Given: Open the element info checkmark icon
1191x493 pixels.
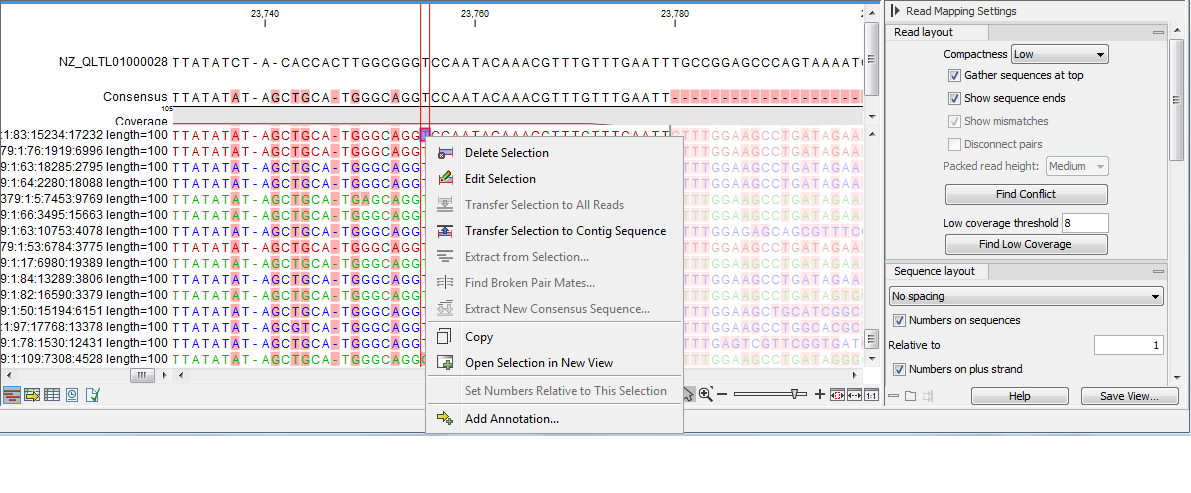Looking at the screenshot, I should click(x=93, y=395).
